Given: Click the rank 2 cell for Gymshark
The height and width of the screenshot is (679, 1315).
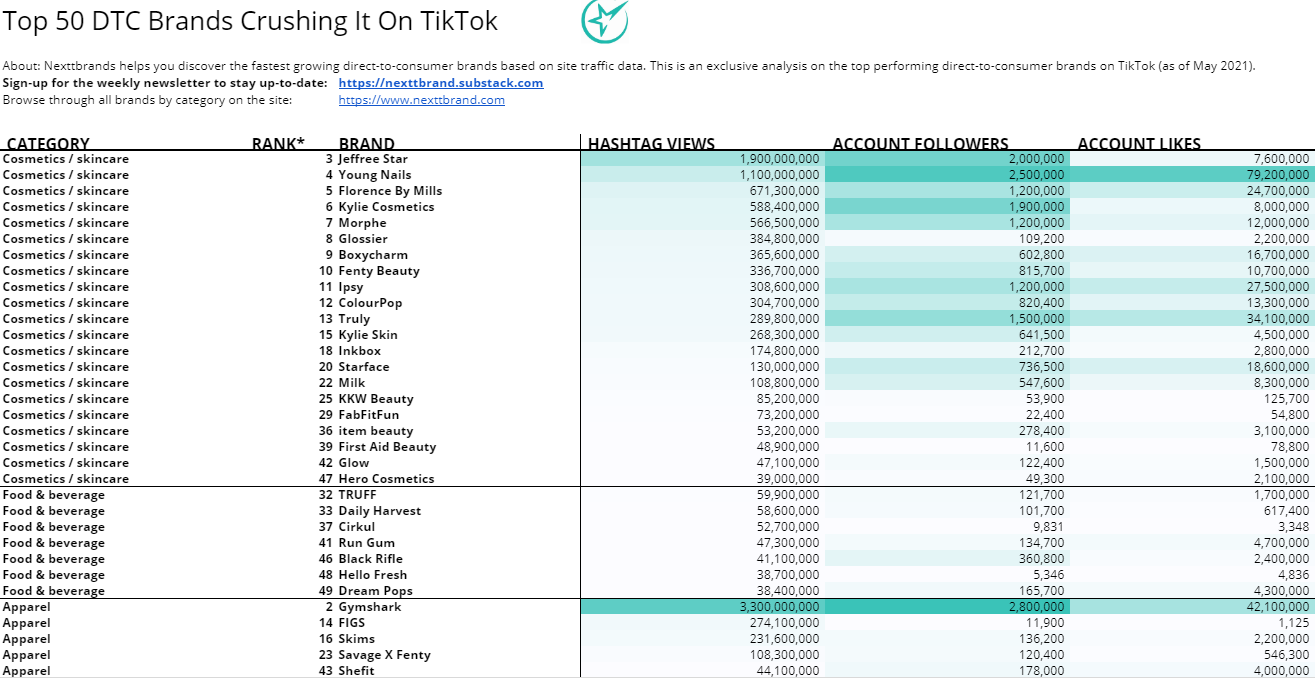Looking at the screenshot, I should tap(328, 607).
